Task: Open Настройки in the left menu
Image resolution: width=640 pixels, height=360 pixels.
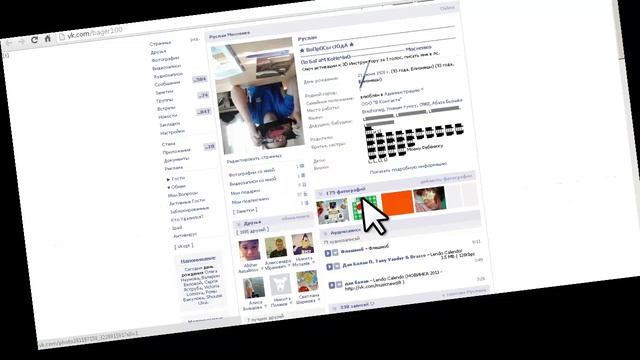Action: pos(172,132)
